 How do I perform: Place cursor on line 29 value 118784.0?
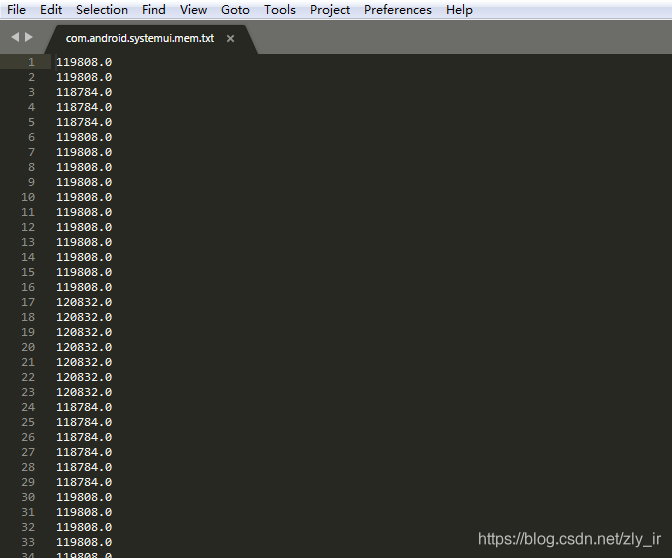tap(84, 482)
